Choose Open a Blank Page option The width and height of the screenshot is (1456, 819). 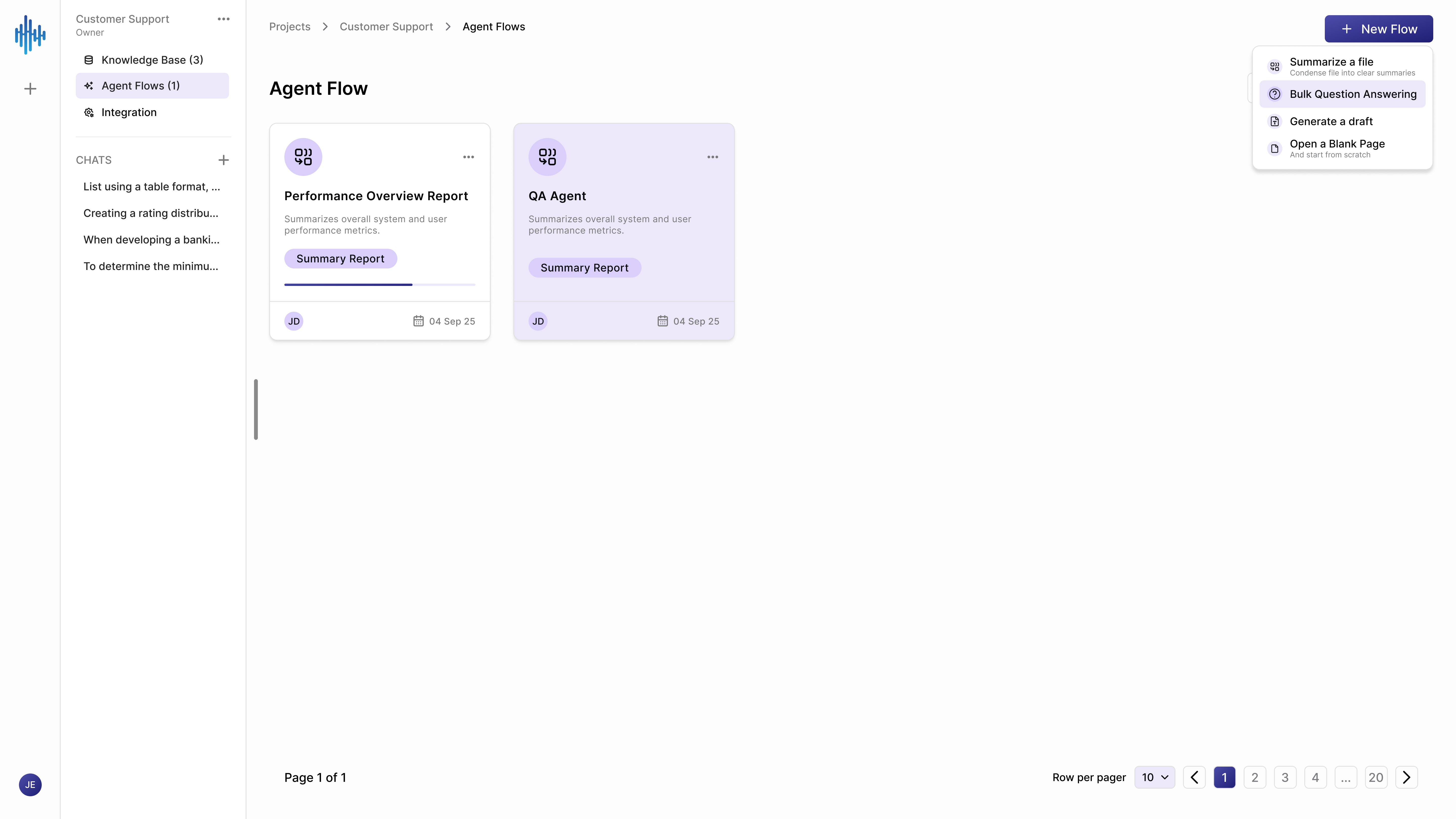pyautogui.click(x=1343, y=149)
